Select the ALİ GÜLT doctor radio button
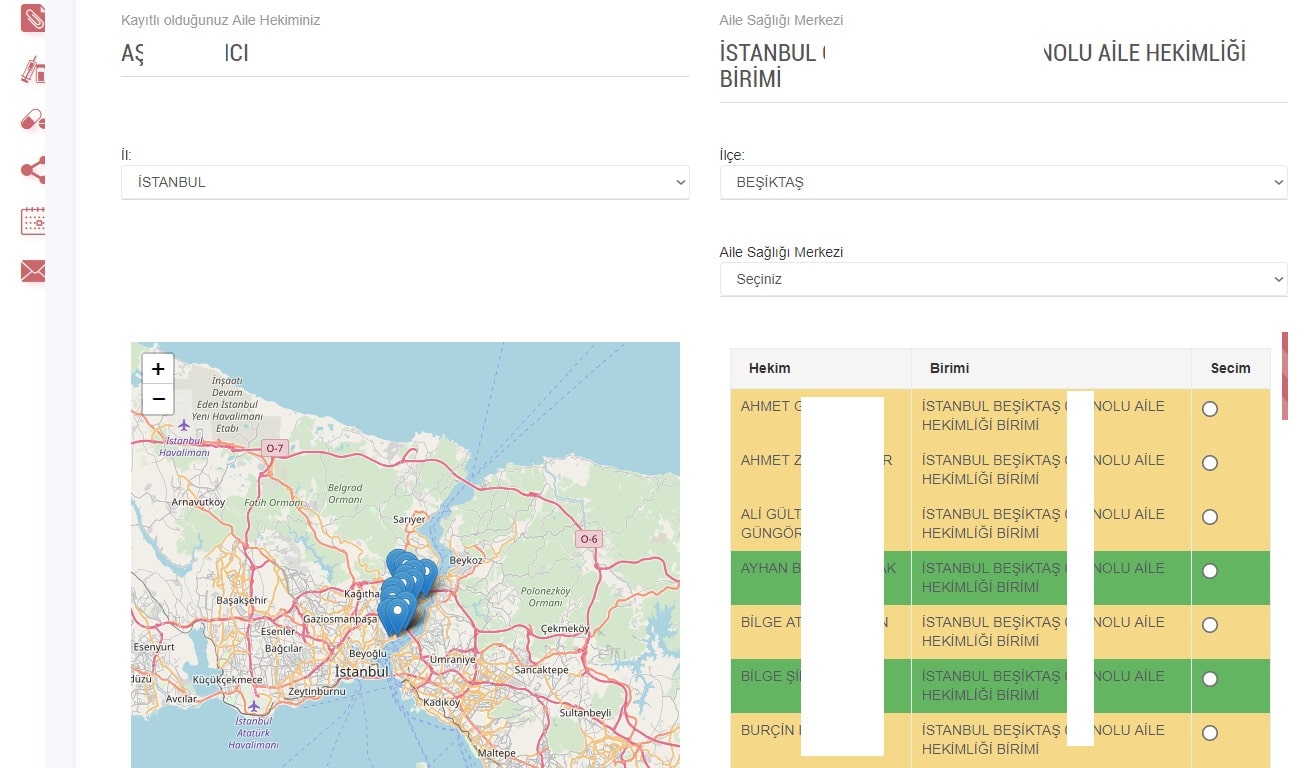The width and height of the screenshot is (1314, 768). click(1210, 517)
